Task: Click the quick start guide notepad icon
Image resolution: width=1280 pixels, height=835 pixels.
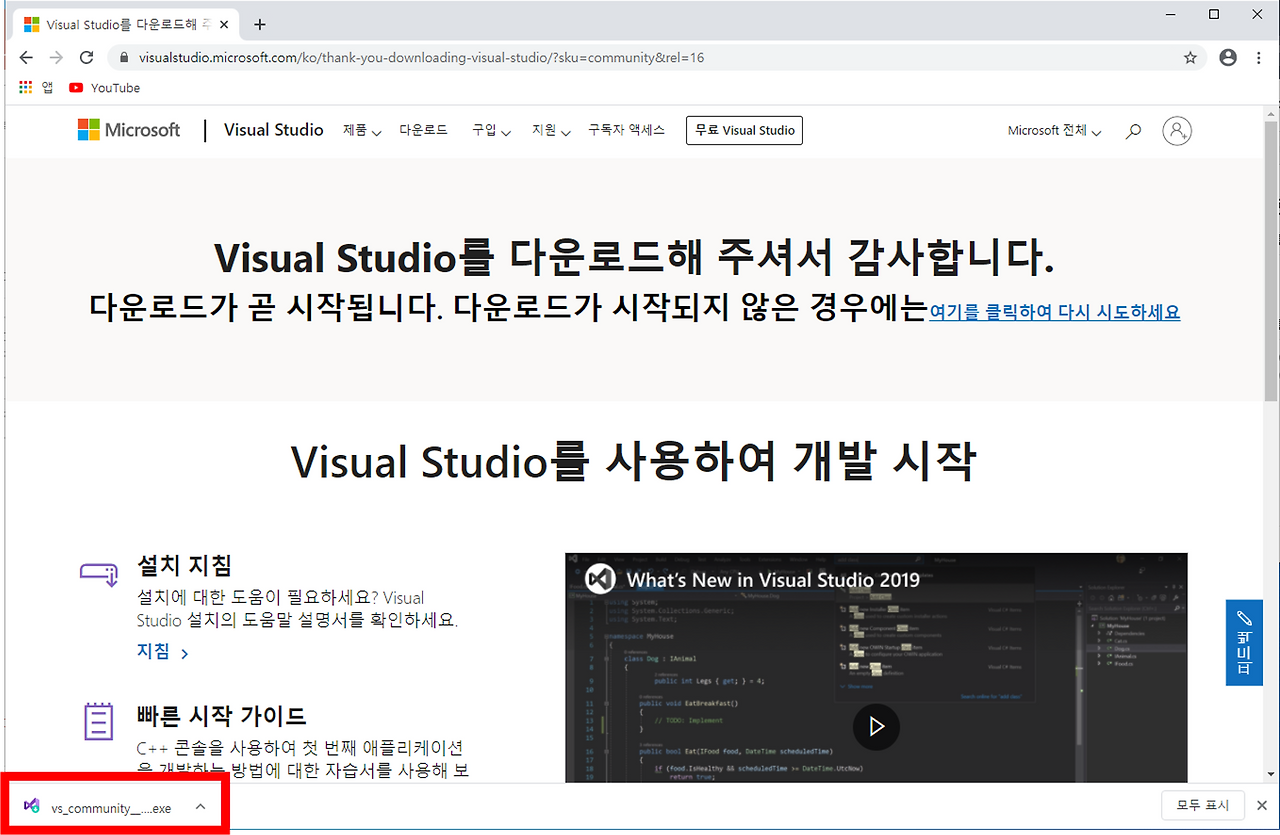Action: [x=98, y=720]
